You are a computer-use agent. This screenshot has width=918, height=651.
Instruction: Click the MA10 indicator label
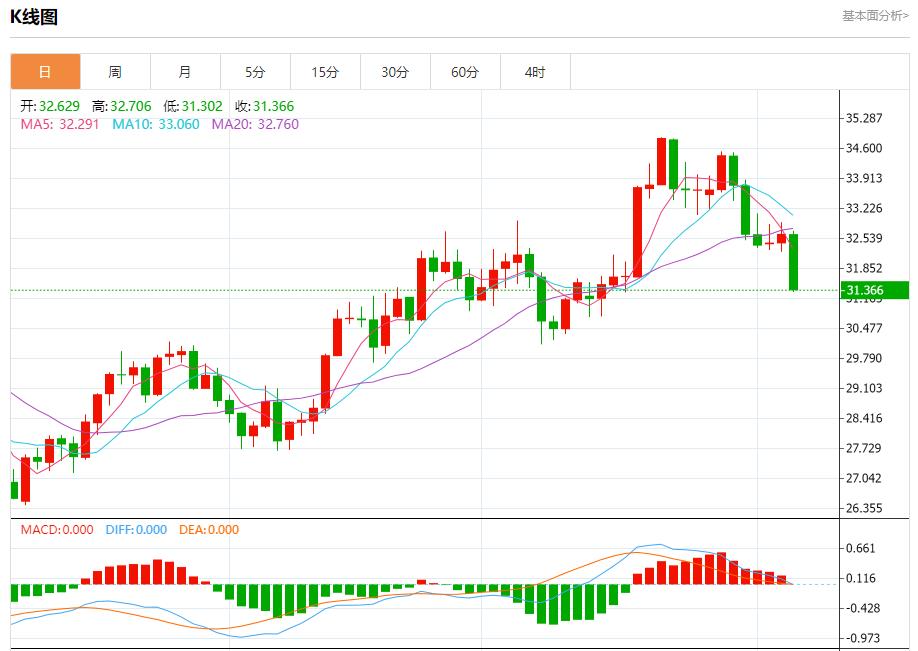coord(155,124)
